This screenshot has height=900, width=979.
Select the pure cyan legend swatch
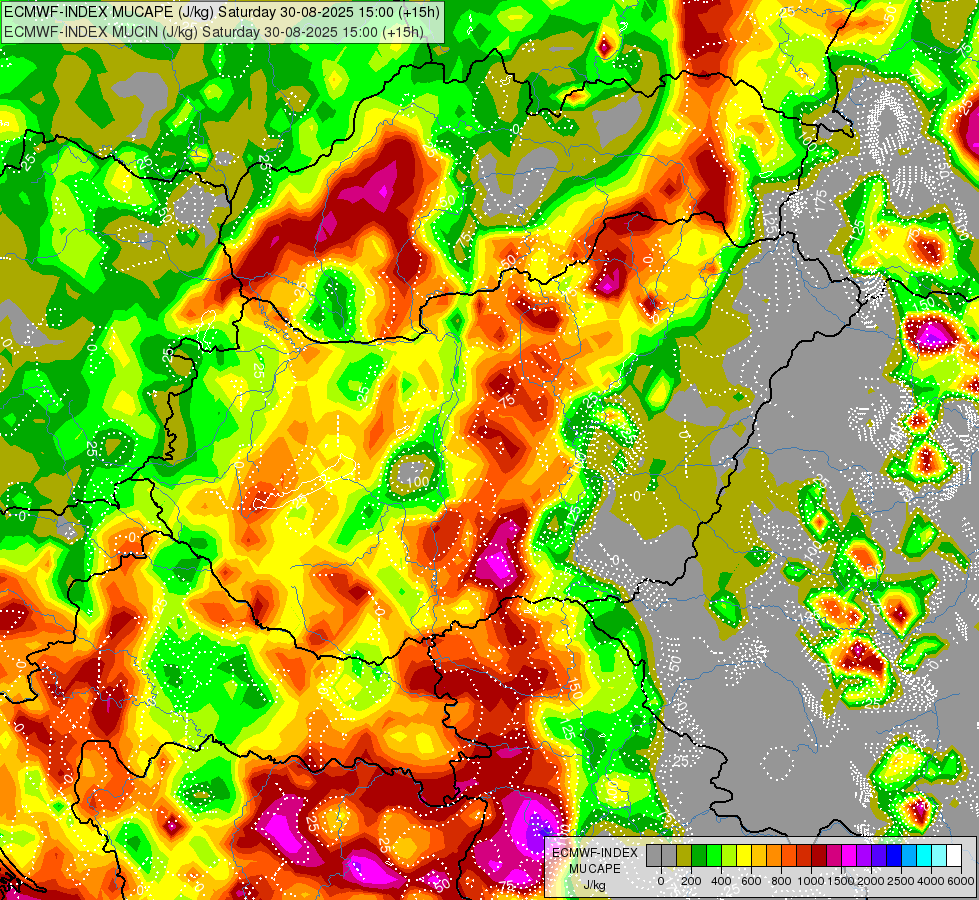click(924, 855)
